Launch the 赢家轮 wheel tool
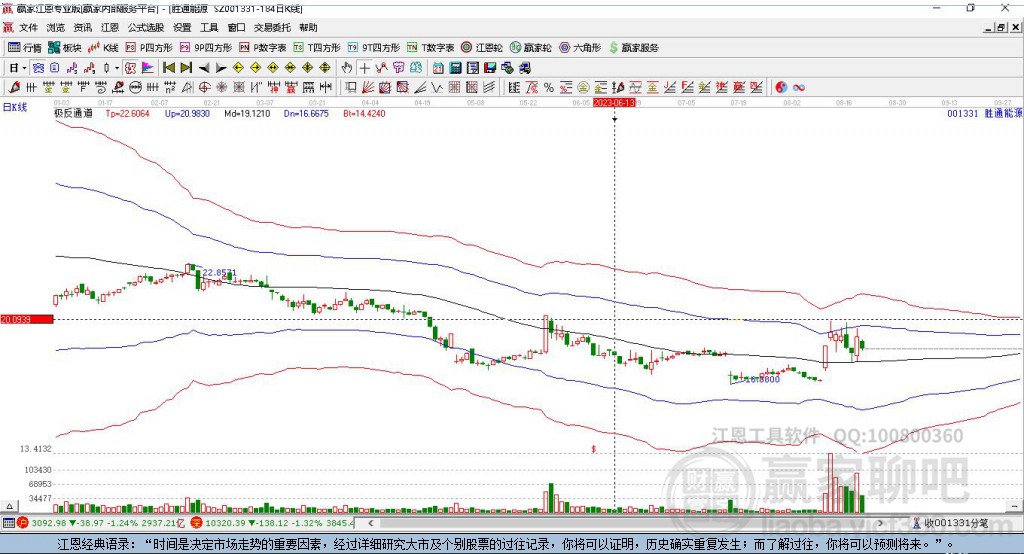Image resolution: width=1024 pixels, height=554 pixels. 530,48
